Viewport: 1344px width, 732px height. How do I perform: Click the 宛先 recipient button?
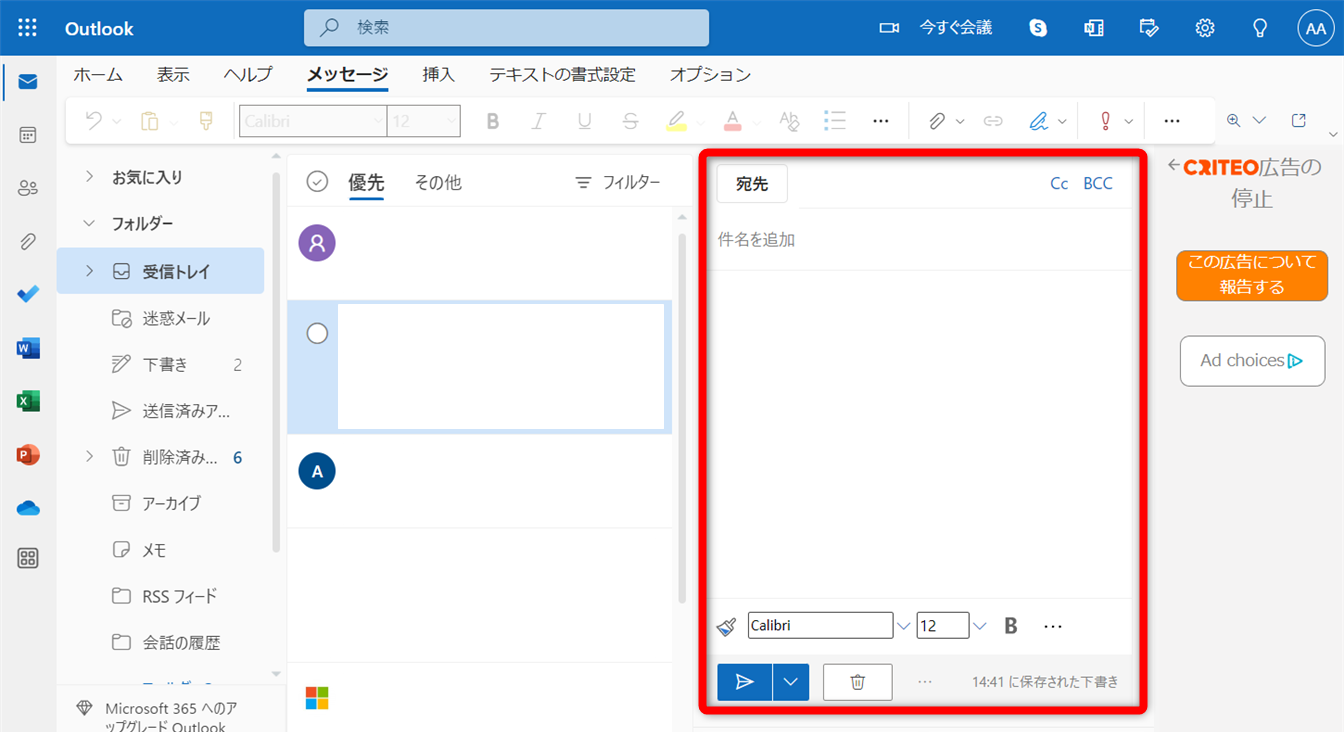[752, 184]
